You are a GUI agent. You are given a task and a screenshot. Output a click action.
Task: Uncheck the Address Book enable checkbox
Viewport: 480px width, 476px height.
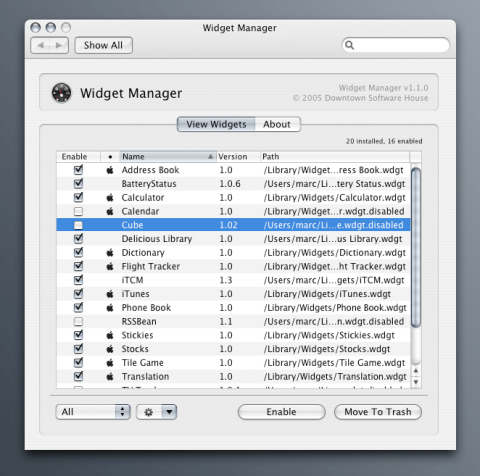click(x=78, y=170)
